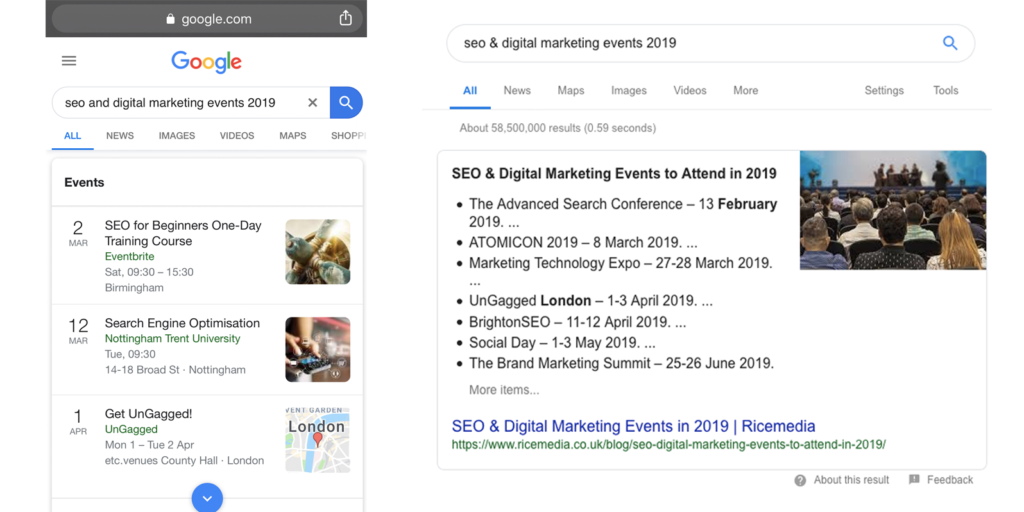Open the More menu in desktop tabs
The image size is (1024, 512).
pyautogui.click(x=746, y=91)
